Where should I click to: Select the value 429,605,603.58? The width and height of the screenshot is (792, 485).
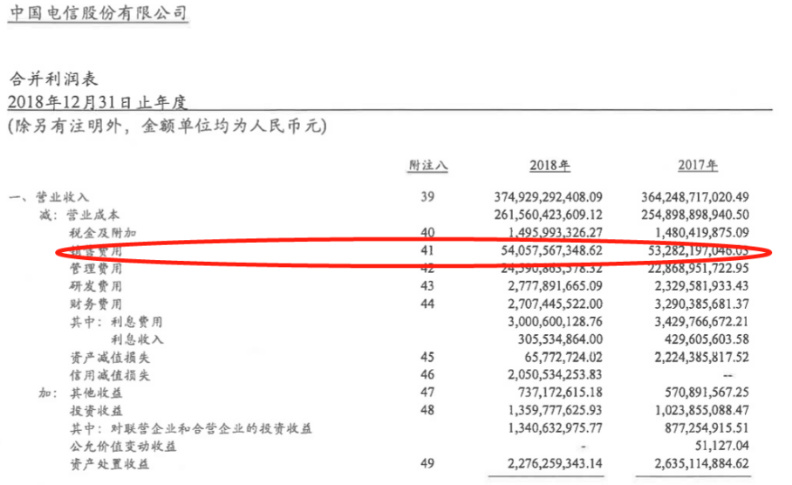[x=707, y=339]
